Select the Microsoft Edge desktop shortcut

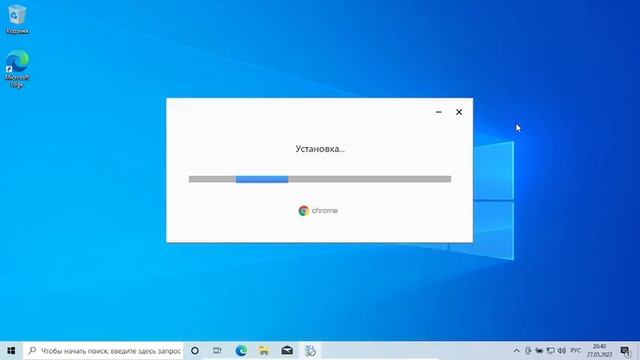point(17,69)
